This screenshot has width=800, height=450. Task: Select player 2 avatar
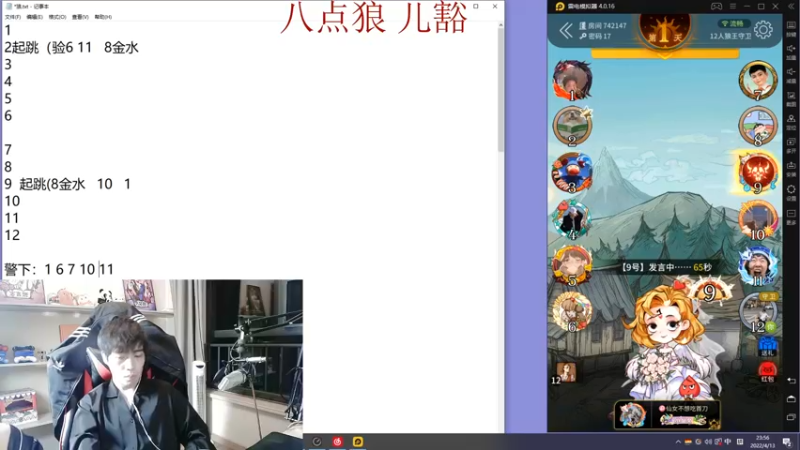pyautogui.click(x=572, y=126)
